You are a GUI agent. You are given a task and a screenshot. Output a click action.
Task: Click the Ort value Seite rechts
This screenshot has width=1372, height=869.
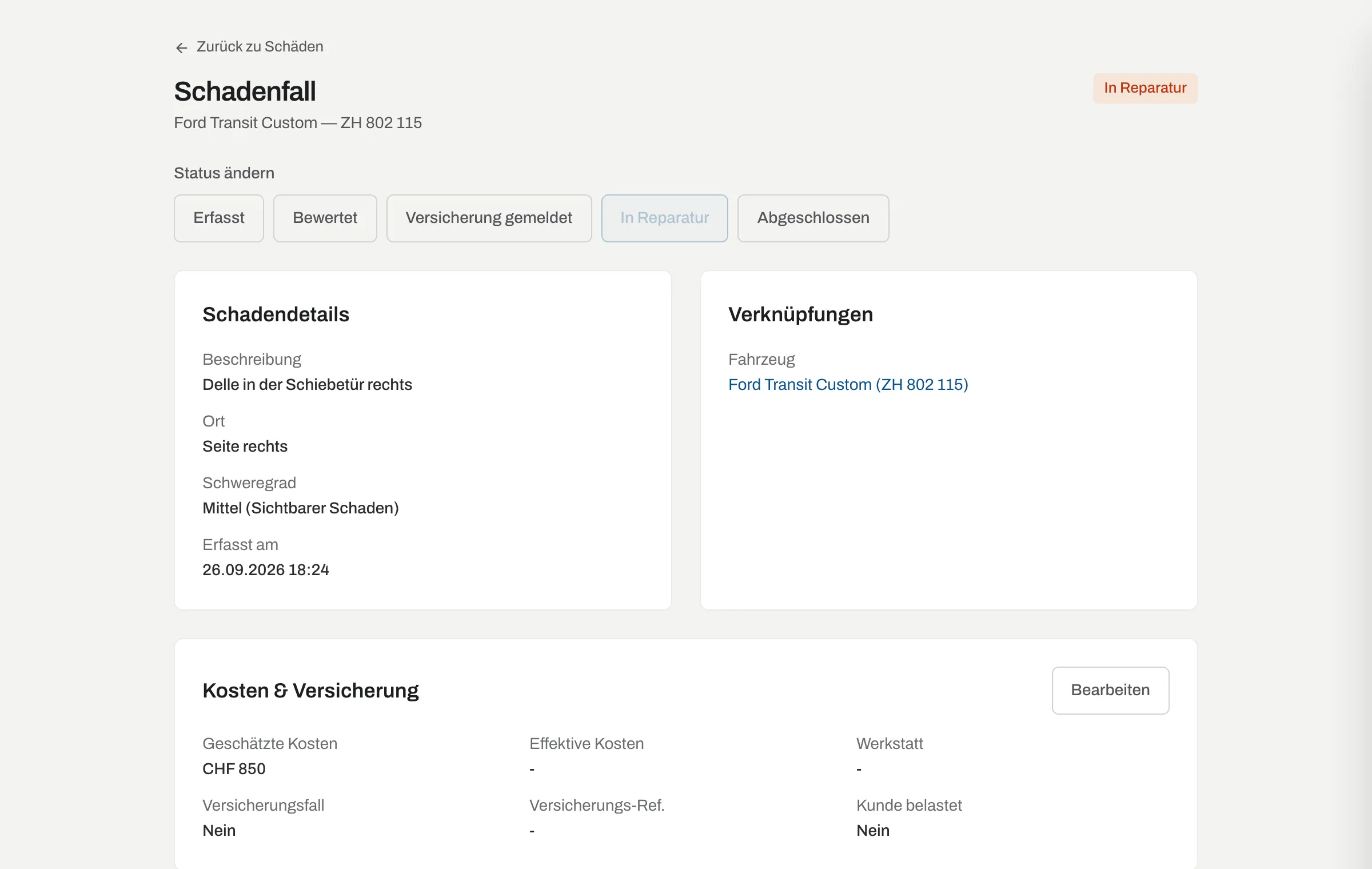tap(245, 447)
